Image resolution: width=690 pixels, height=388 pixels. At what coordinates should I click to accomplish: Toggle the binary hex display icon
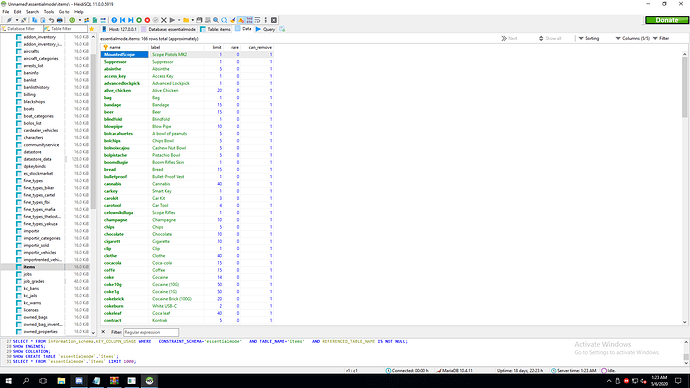[250, 20]
